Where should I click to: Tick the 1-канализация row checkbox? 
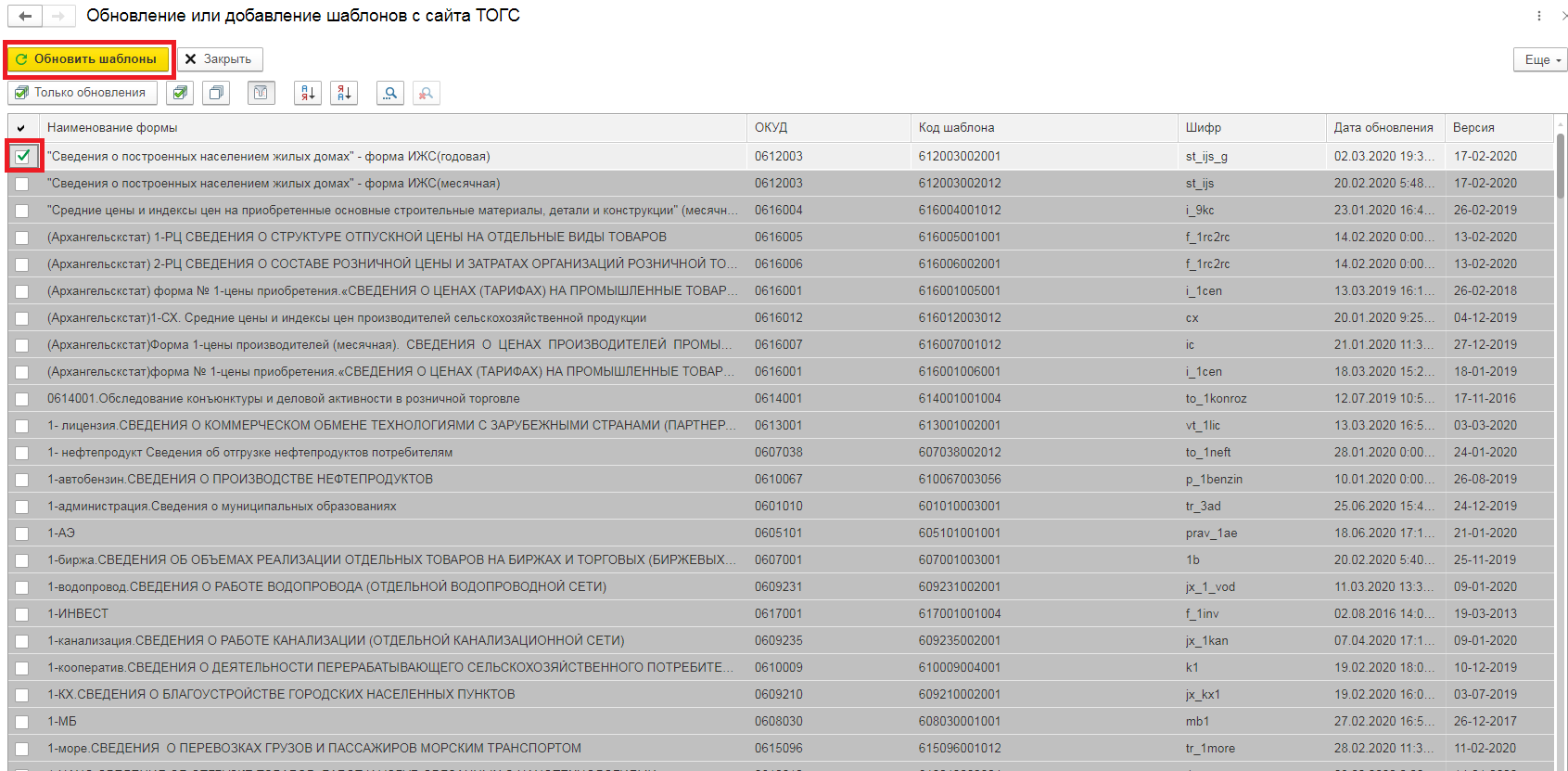(x=22, y=641)
